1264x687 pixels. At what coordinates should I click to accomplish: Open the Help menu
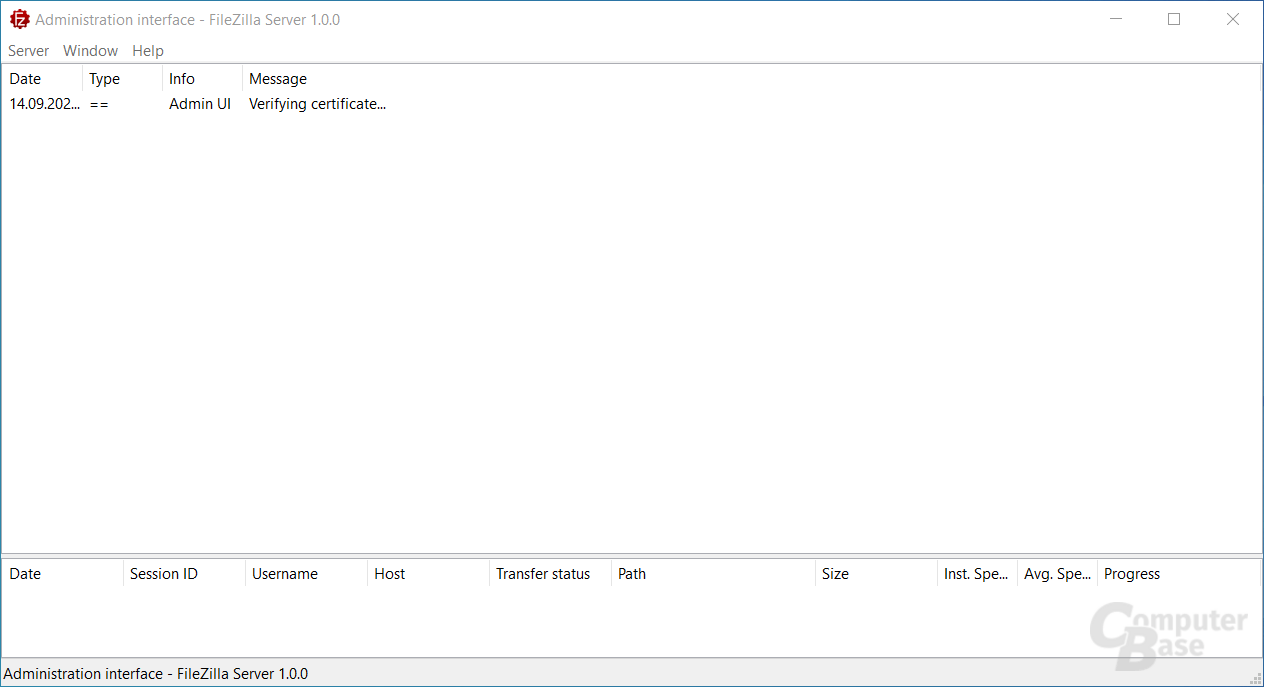click(x=148, y=51)
